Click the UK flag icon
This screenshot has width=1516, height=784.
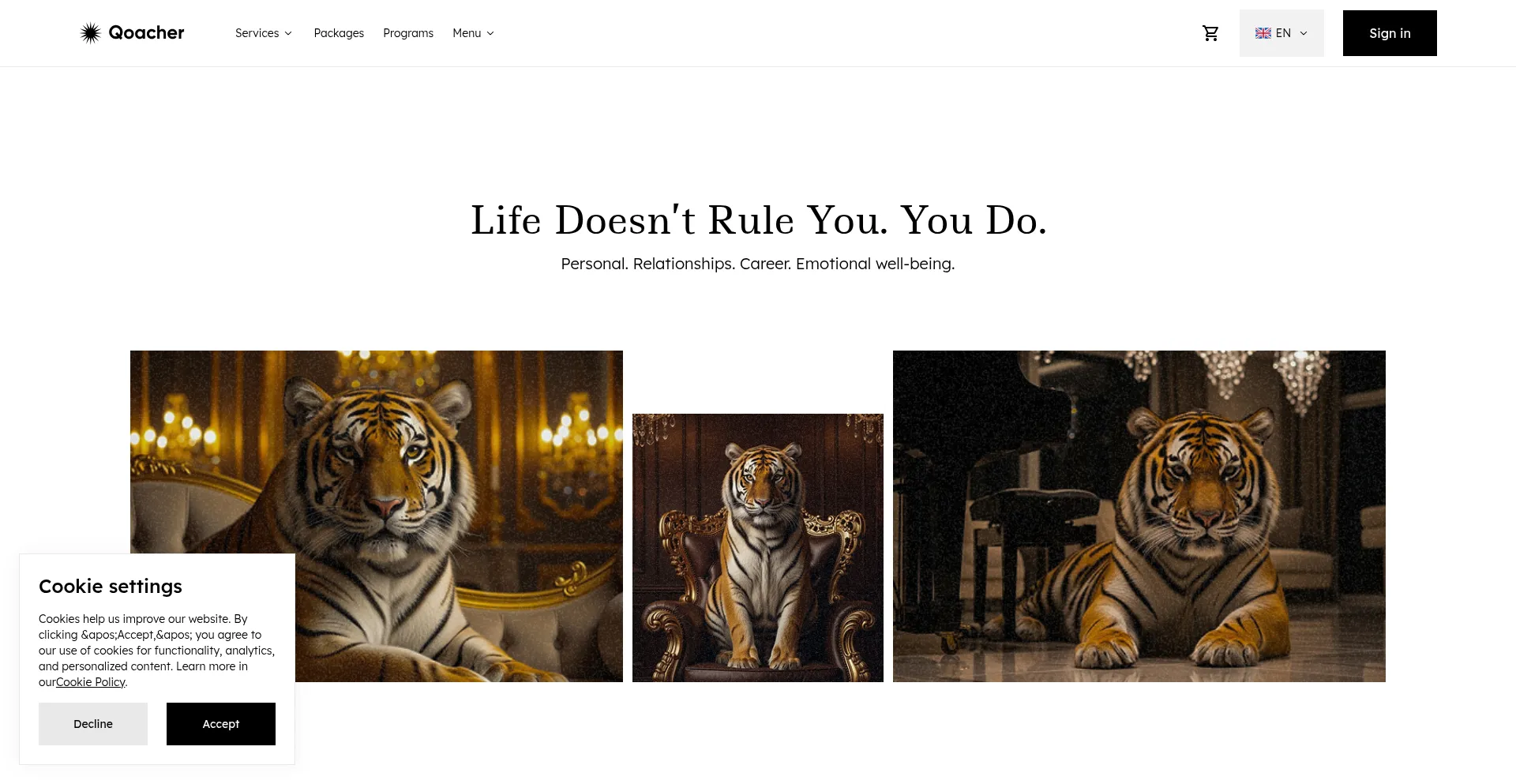(1263, 33)
